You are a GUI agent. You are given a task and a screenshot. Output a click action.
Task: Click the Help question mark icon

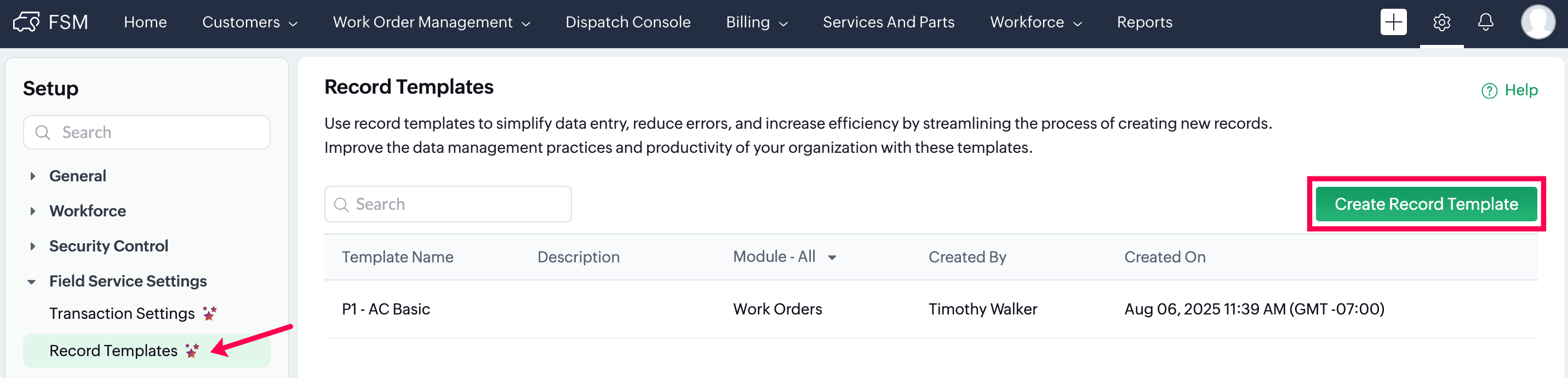tap(1488, 91)
